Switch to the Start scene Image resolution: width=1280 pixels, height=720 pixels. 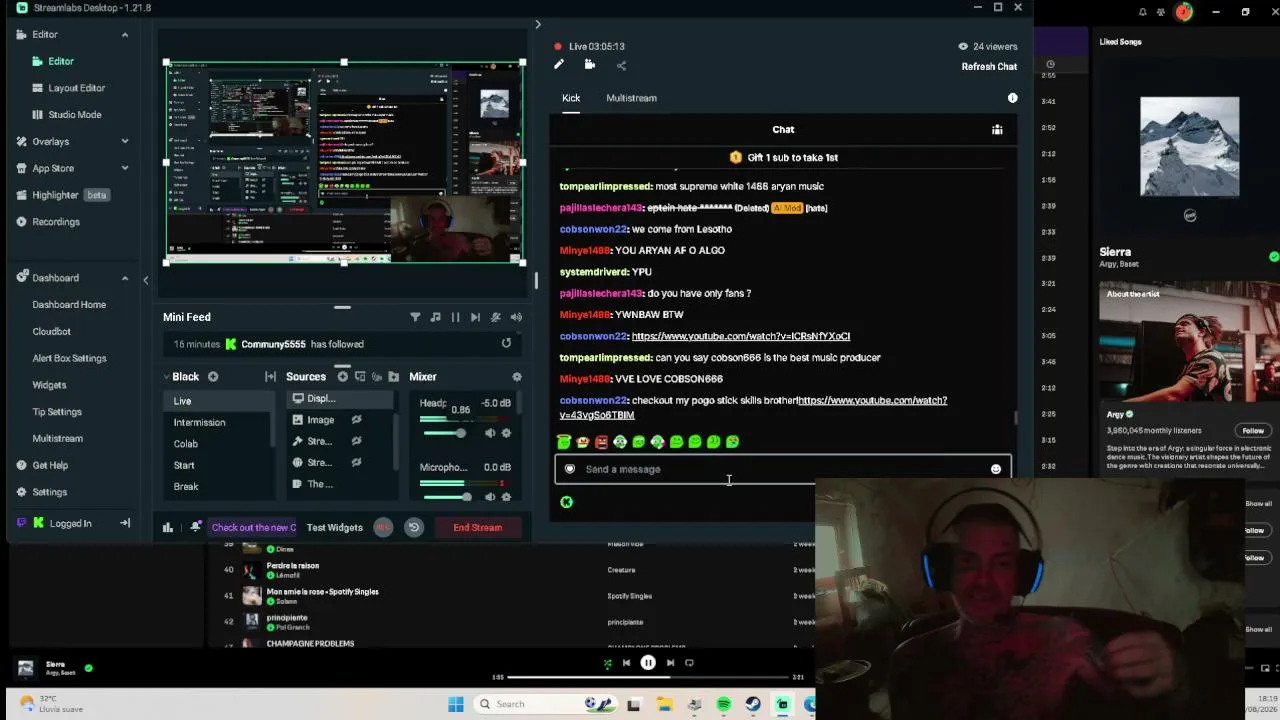[x=218, y=465]
